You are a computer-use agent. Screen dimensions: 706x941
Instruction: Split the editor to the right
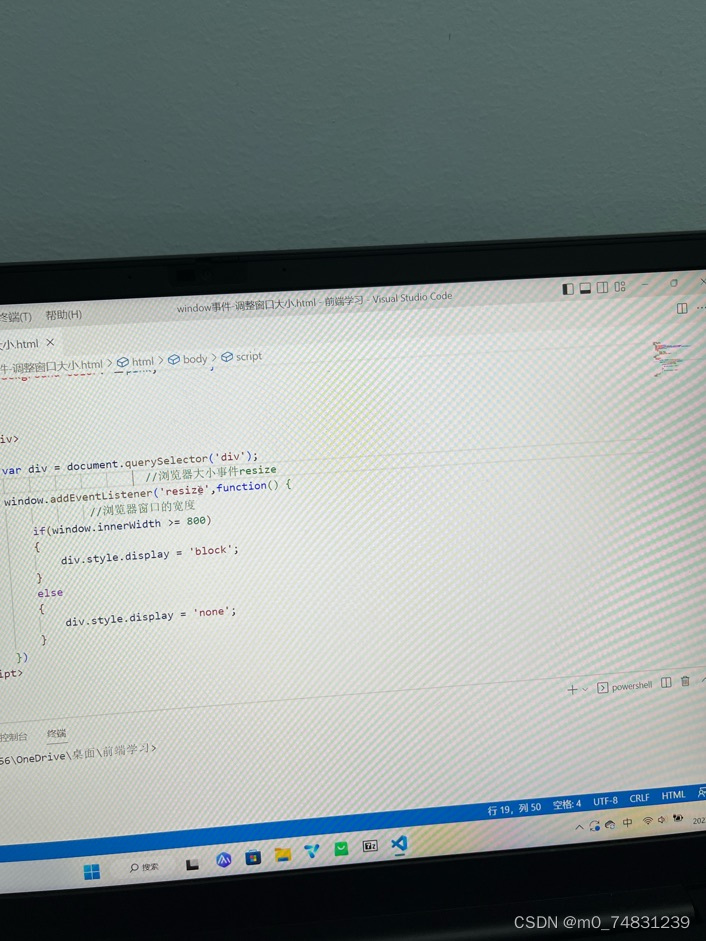pos(682,308)
